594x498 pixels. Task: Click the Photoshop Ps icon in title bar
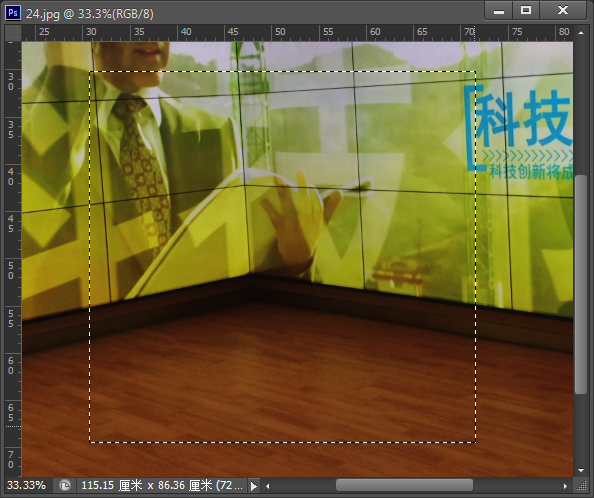pos(13,13)
